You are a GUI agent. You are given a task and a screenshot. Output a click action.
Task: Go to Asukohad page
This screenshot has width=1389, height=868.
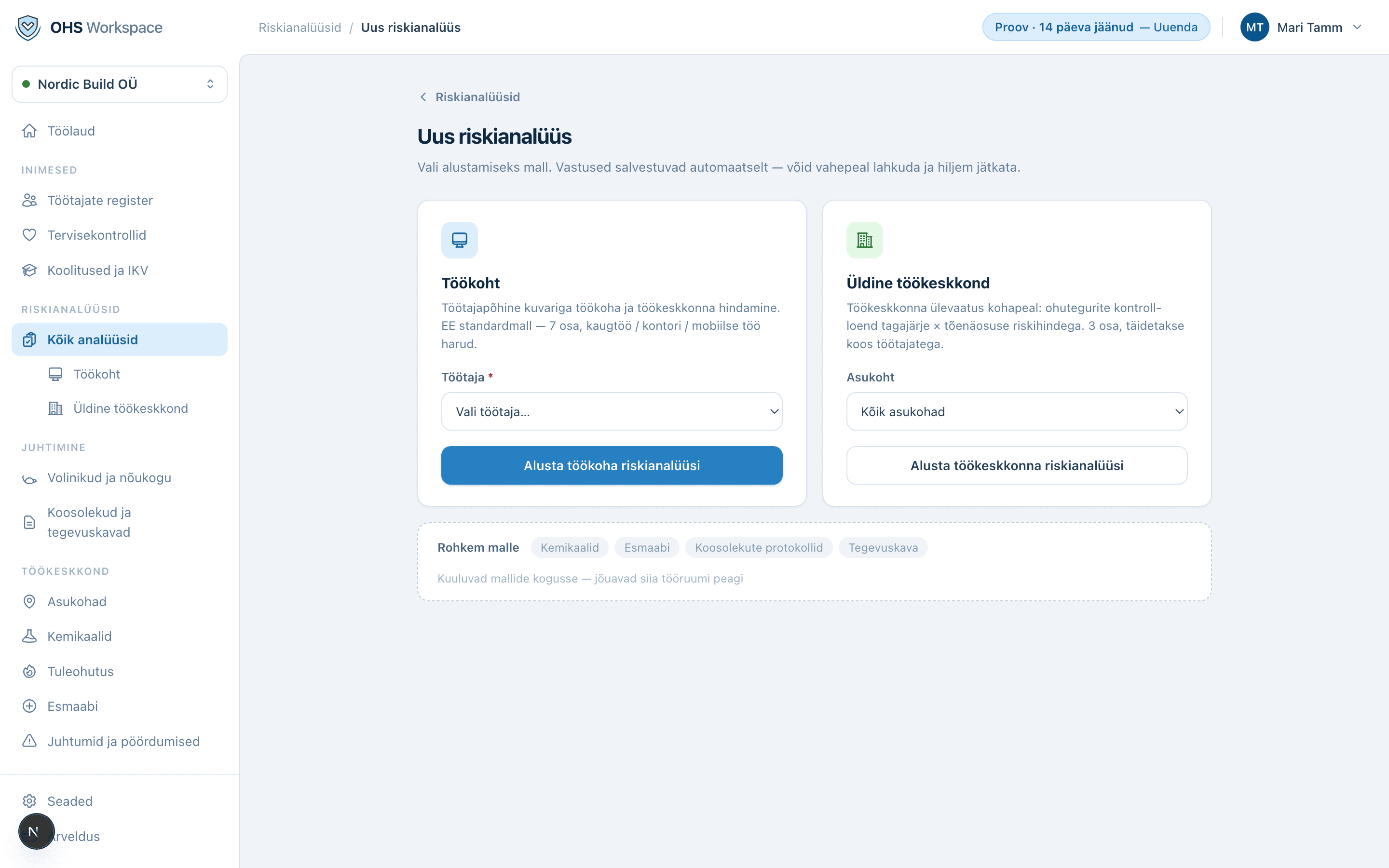click(120, 602)
